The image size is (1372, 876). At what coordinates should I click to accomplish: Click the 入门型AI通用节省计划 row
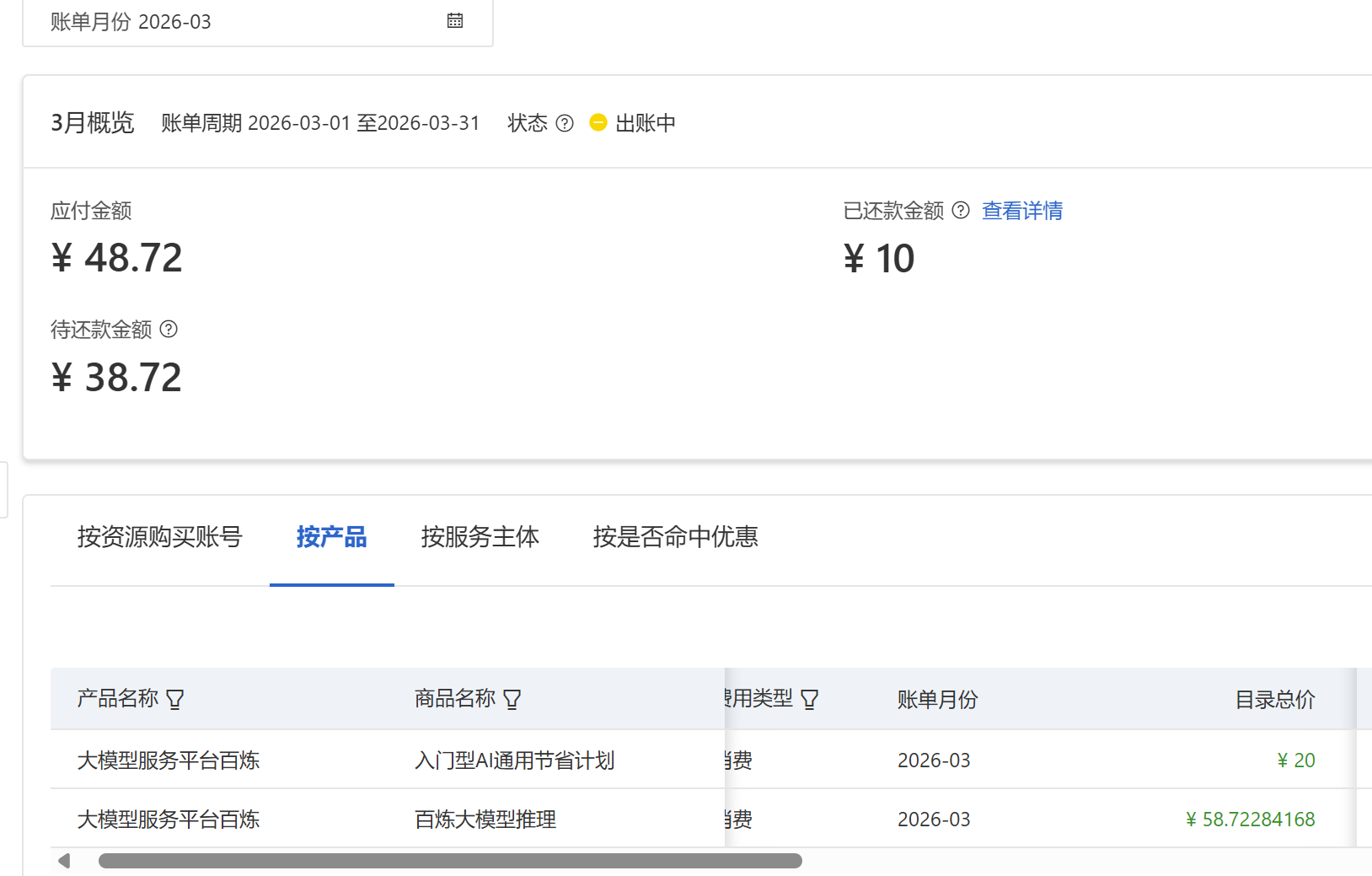tap(514, 760)
